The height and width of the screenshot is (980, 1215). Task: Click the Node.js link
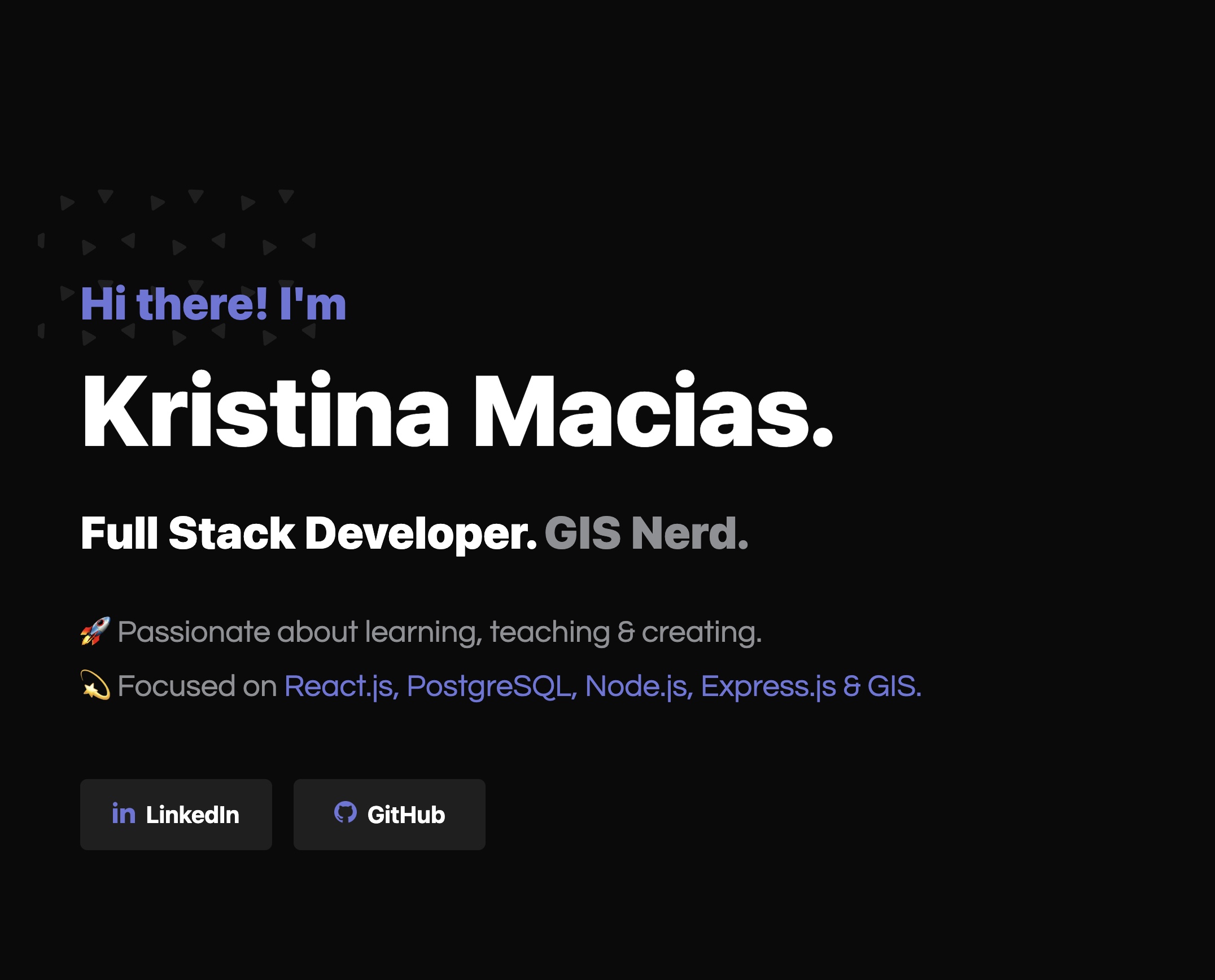click(635, 684)
